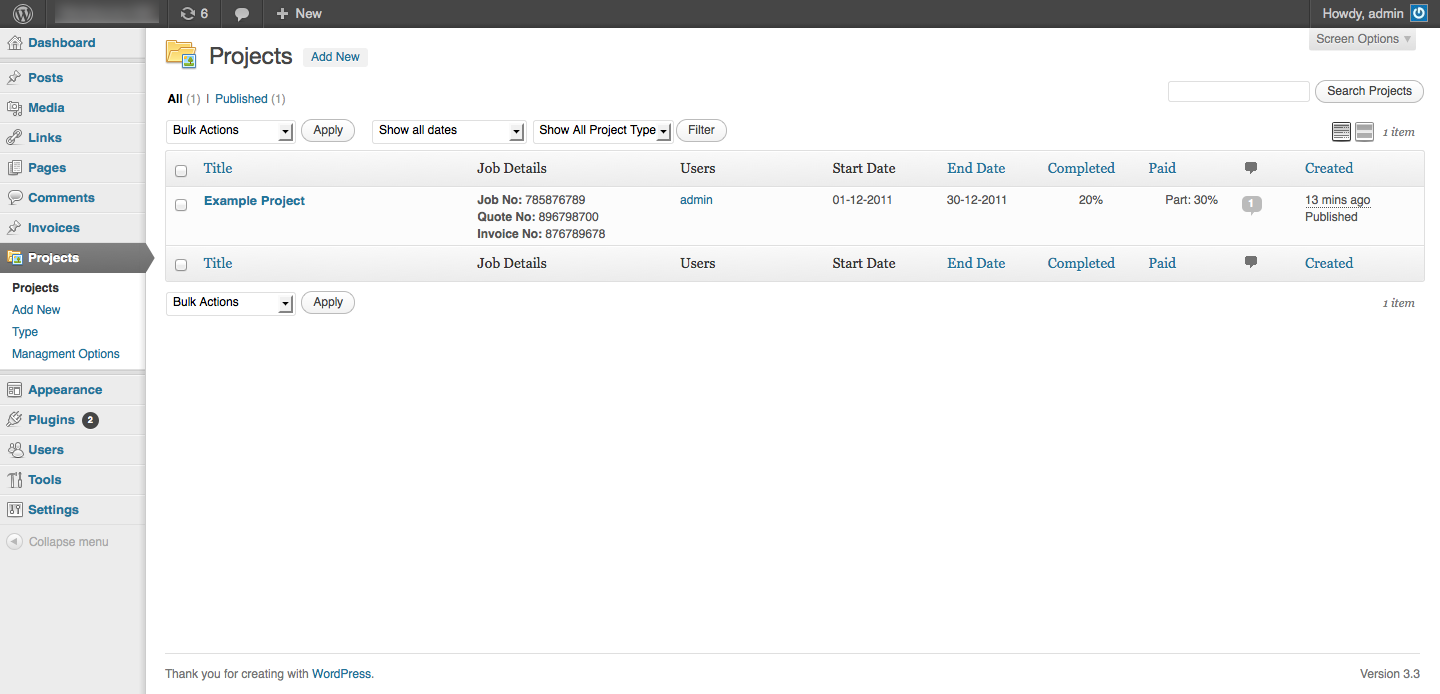Open the Invoices menu in sidebar

53,228
